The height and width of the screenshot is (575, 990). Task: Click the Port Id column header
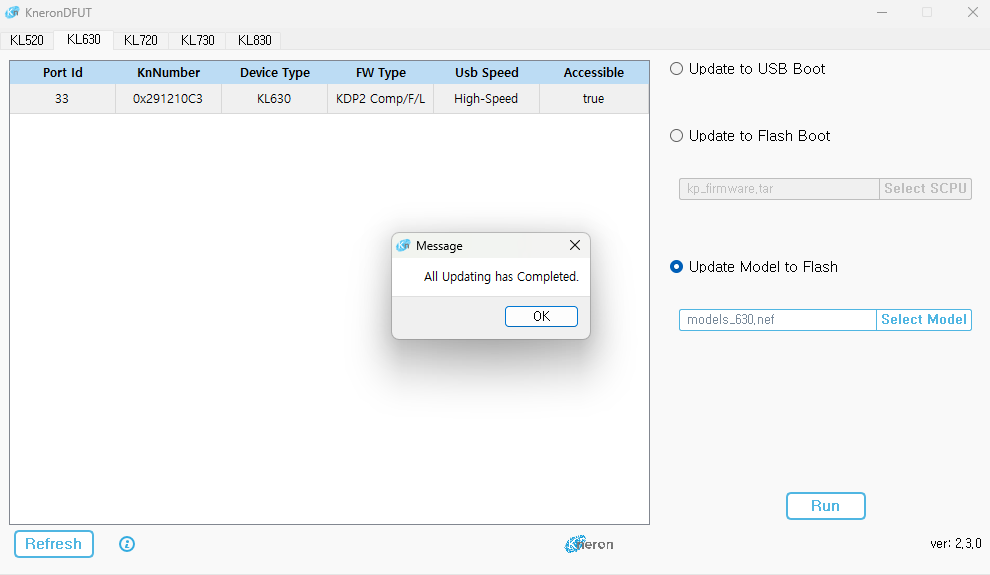point(63,73)
